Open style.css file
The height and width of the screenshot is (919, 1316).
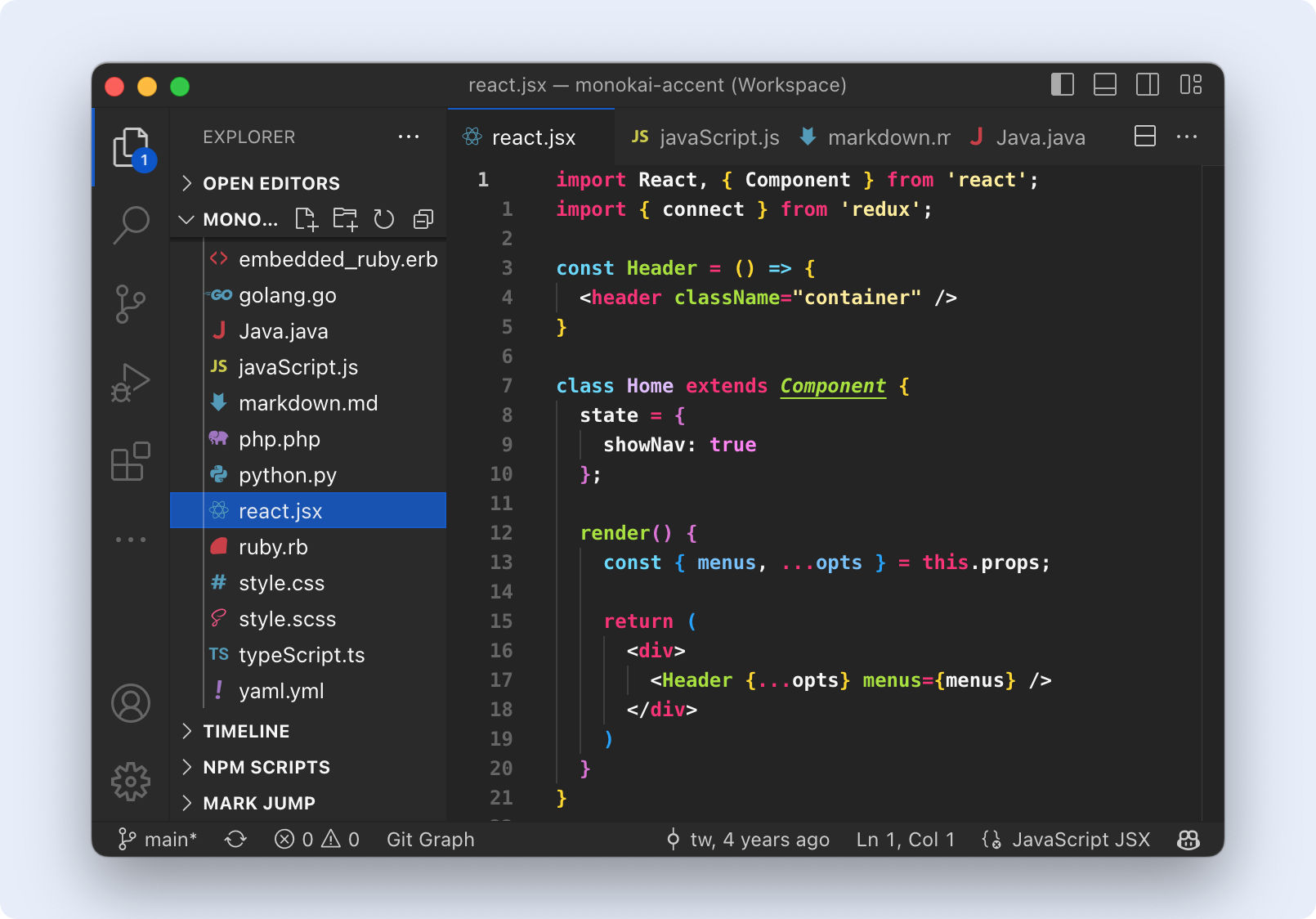pyautogui.click(x=308, y=583)
